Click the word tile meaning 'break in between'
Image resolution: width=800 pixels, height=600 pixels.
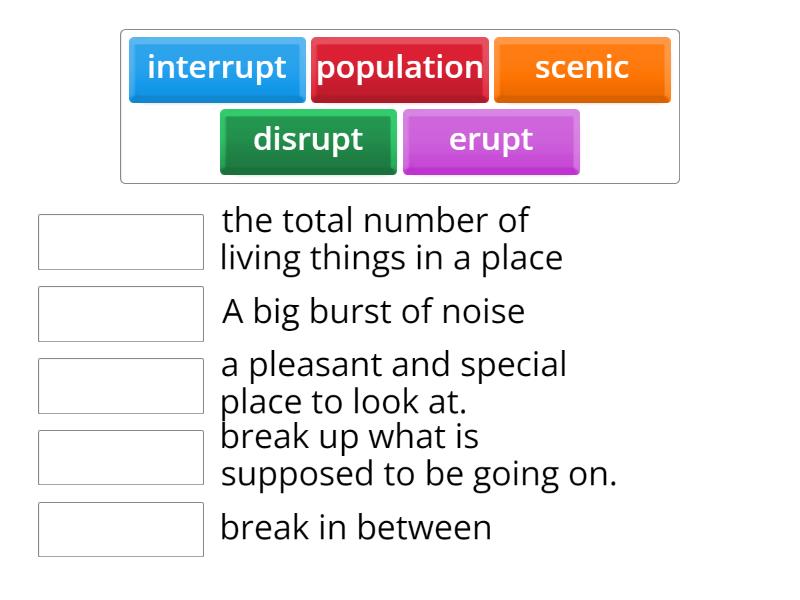click(x=217, y=69)
